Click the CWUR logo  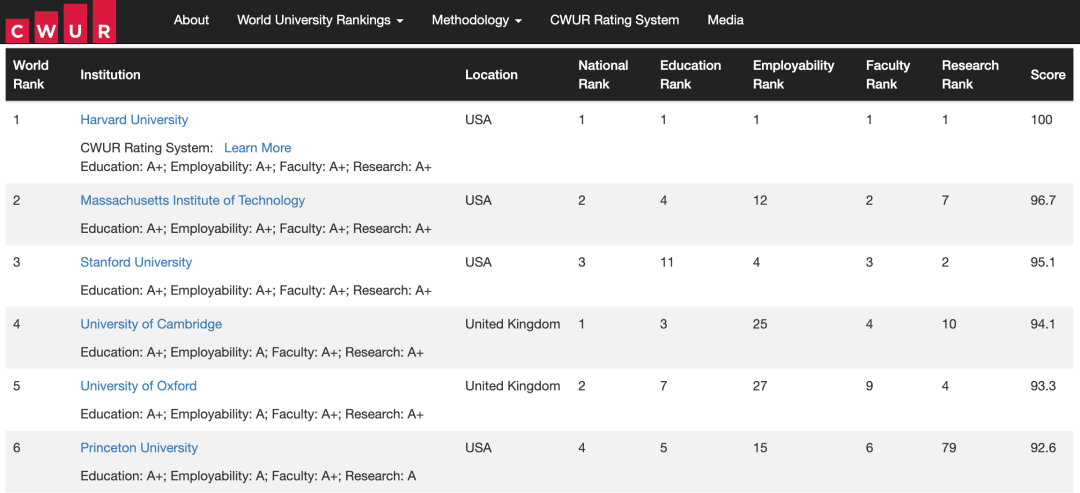pyautogui.click(x=60, y=21)
